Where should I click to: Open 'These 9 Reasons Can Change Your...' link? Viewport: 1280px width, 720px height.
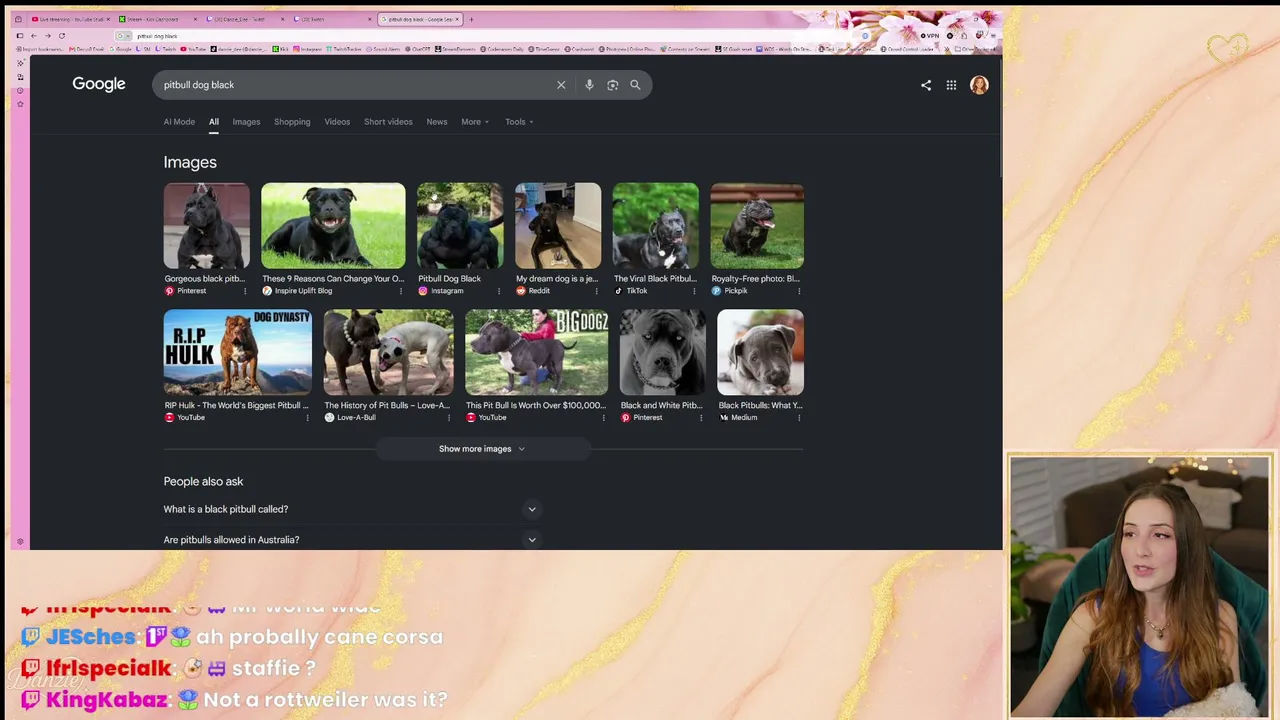(x=333, y=279)
